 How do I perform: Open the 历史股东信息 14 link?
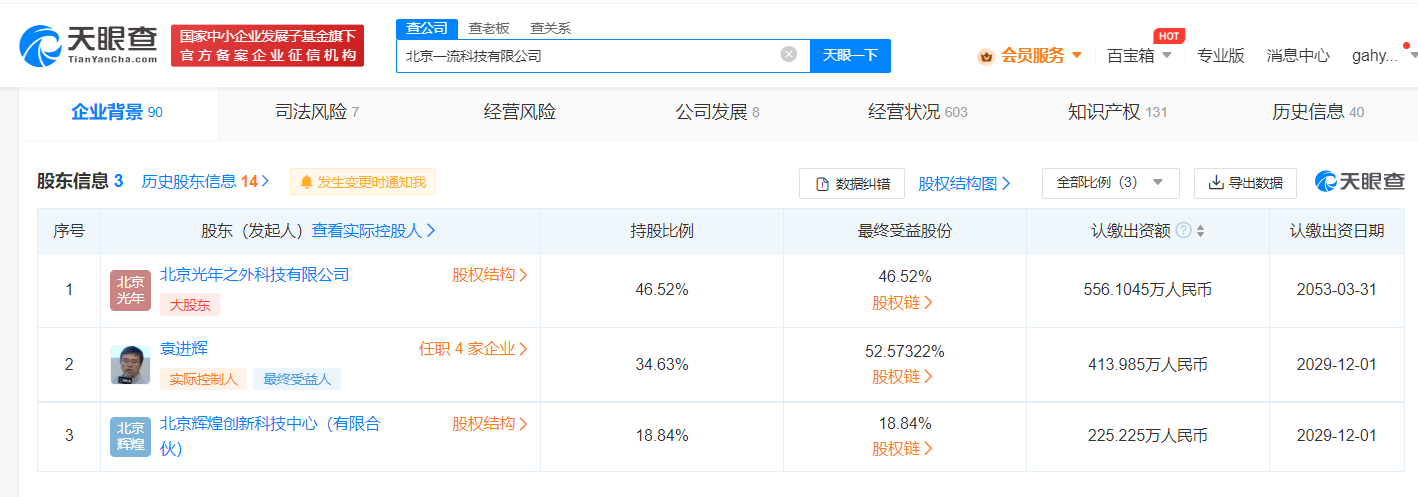coord(206,181)
